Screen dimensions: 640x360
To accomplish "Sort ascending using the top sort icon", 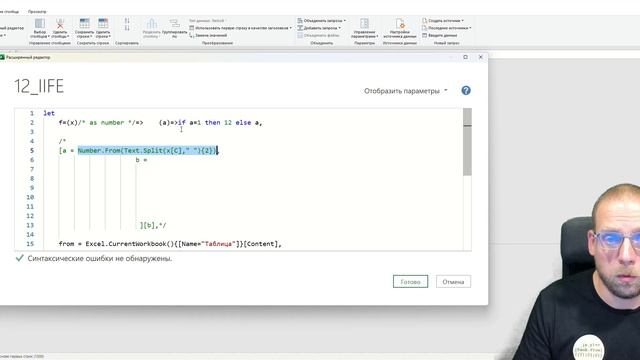I will (127, 21).
